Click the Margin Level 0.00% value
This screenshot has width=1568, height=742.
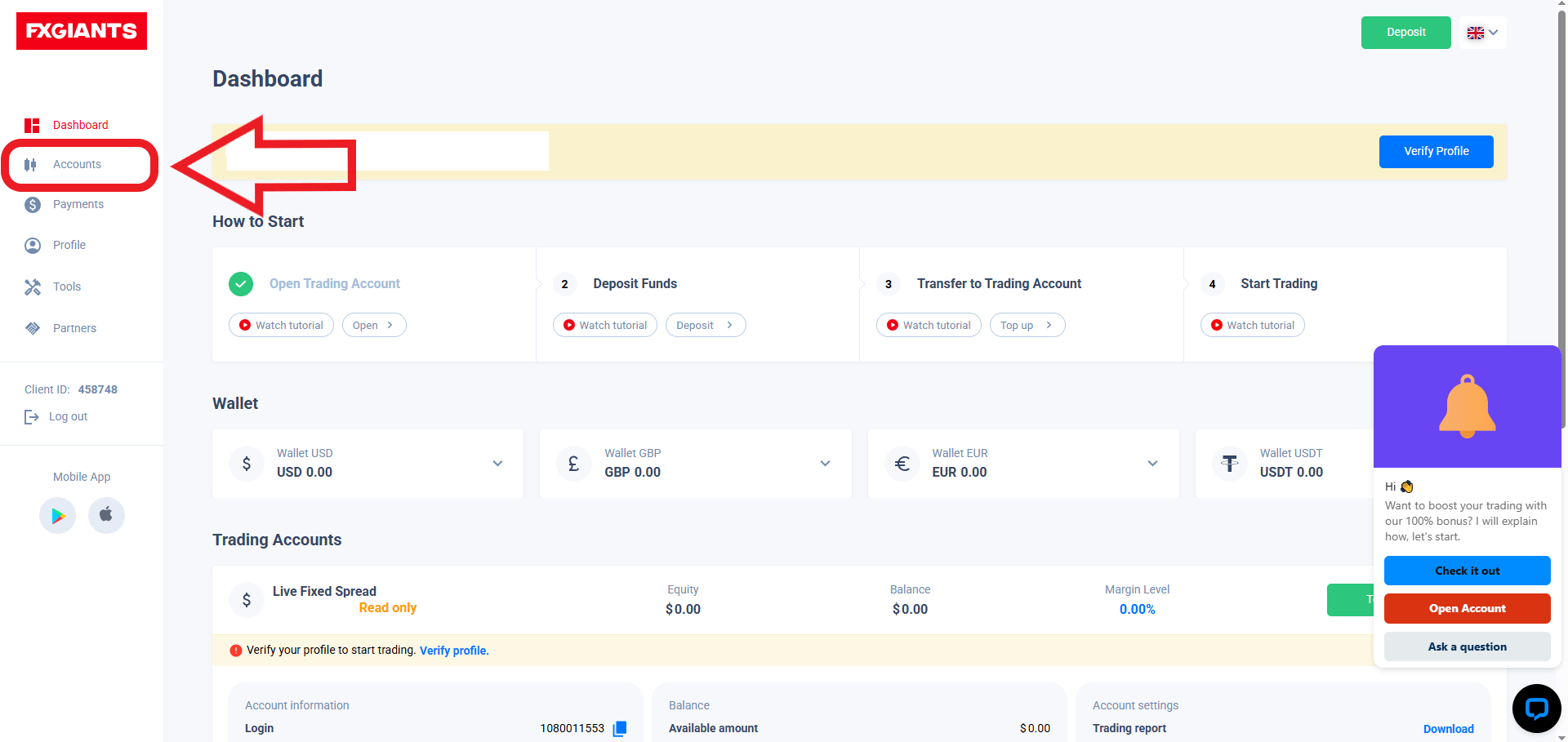[x=1137, y=609]
